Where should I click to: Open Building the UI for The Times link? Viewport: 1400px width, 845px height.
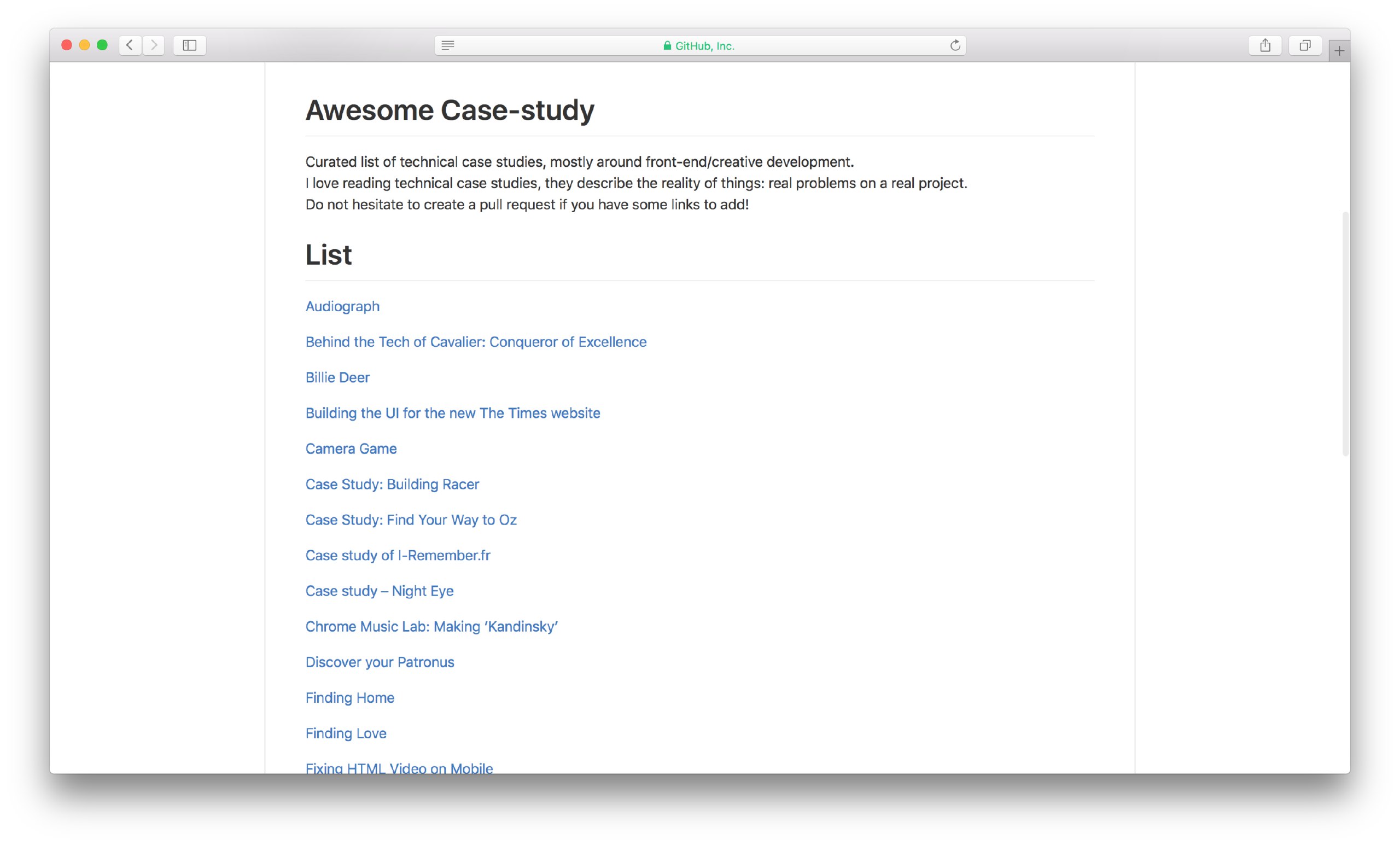(x=453, y=413)
